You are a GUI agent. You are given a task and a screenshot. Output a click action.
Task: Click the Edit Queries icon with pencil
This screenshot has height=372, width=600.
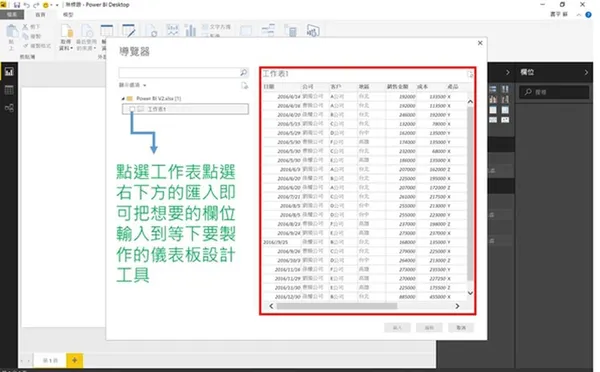point(129,31)
